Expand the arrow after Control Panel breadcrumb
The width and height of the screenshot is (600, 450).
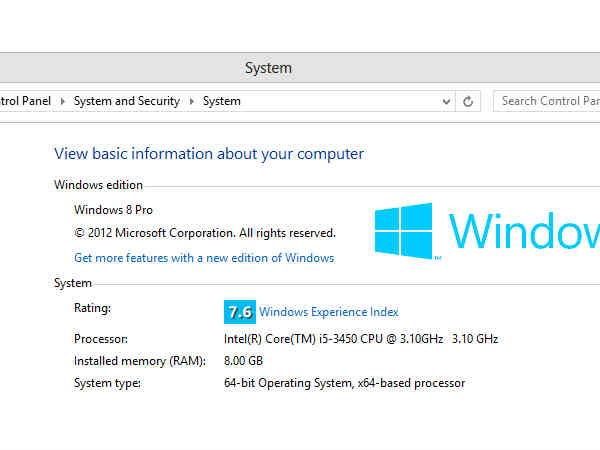click(63, 101)
